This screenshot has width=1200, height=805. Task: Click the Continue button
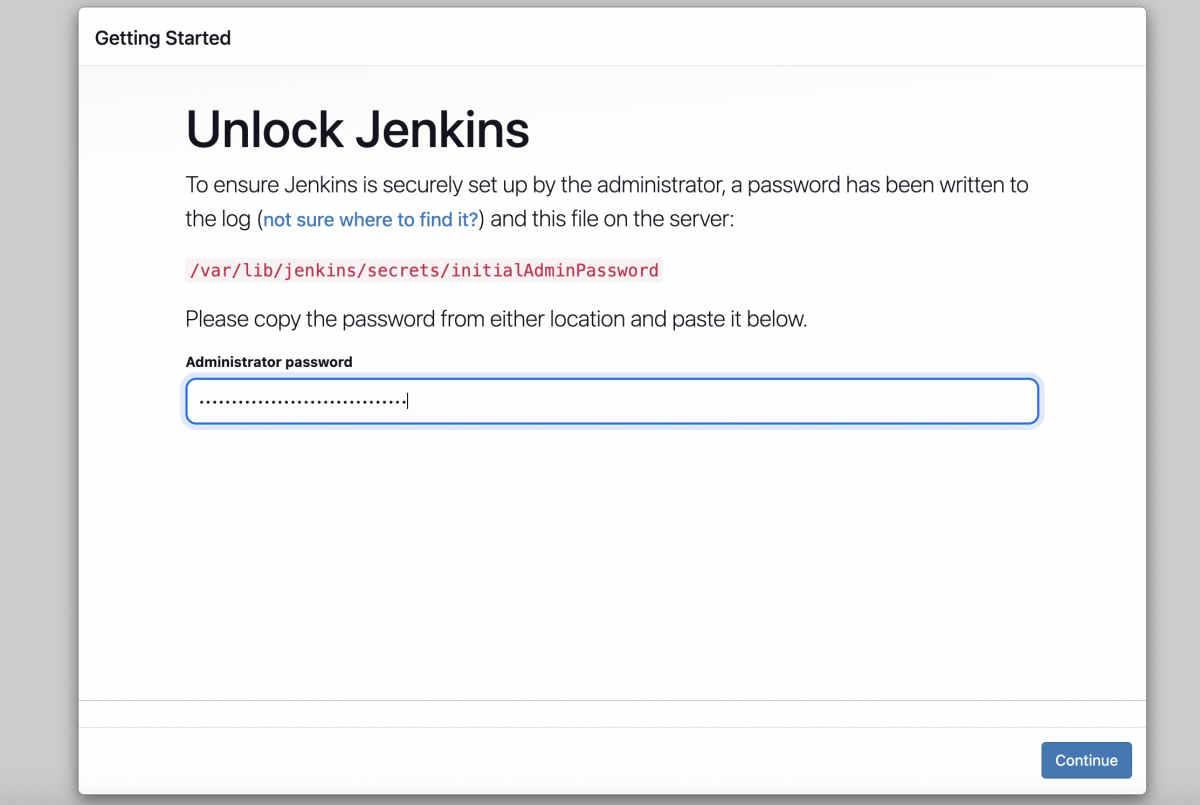1086,760
